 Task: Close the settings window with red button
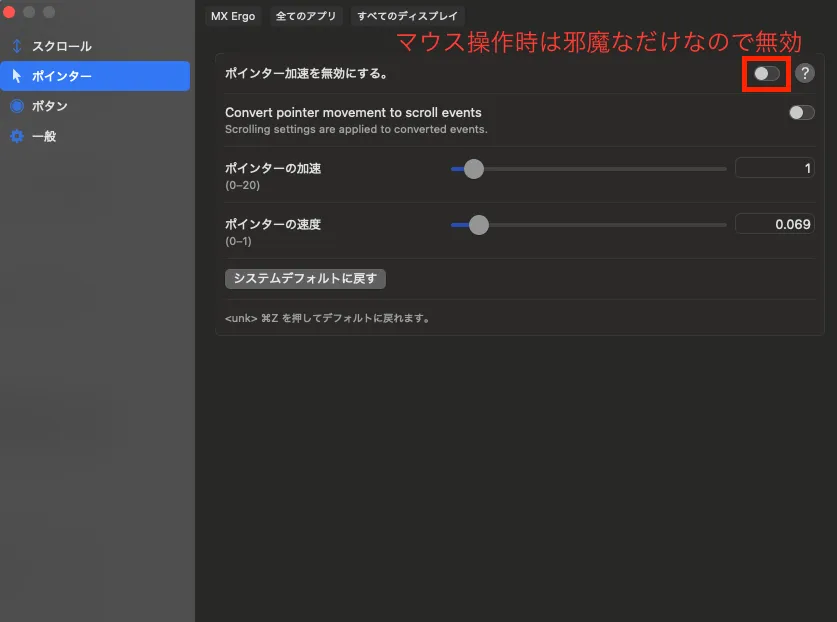pyautogui.click(x=10, y=12)
